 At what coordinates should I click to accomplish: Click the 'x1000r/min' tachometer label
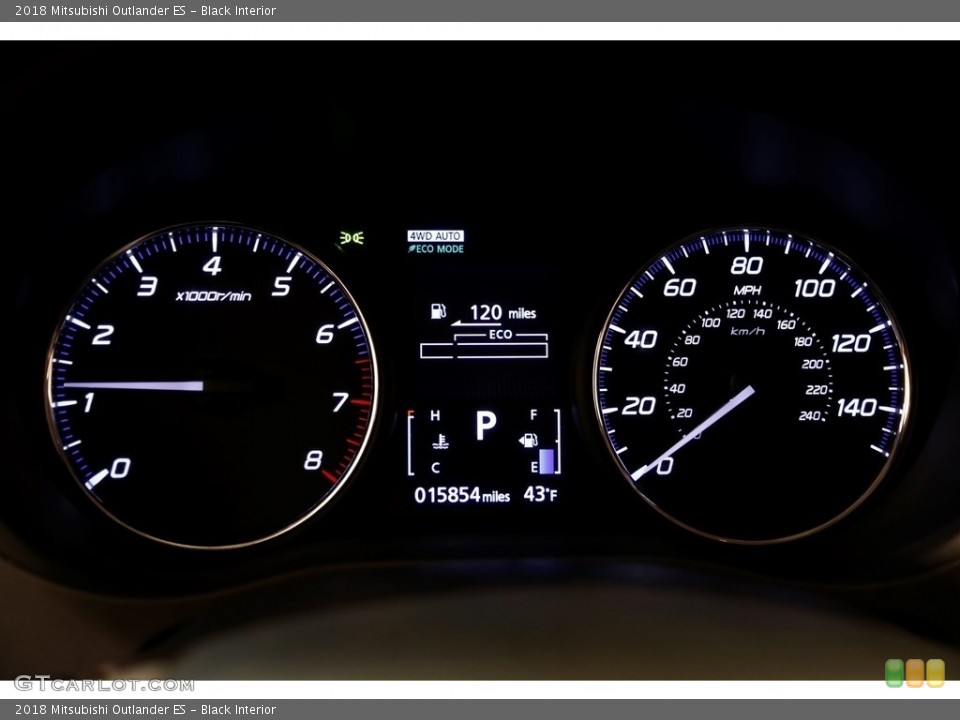tap(213, 296)
